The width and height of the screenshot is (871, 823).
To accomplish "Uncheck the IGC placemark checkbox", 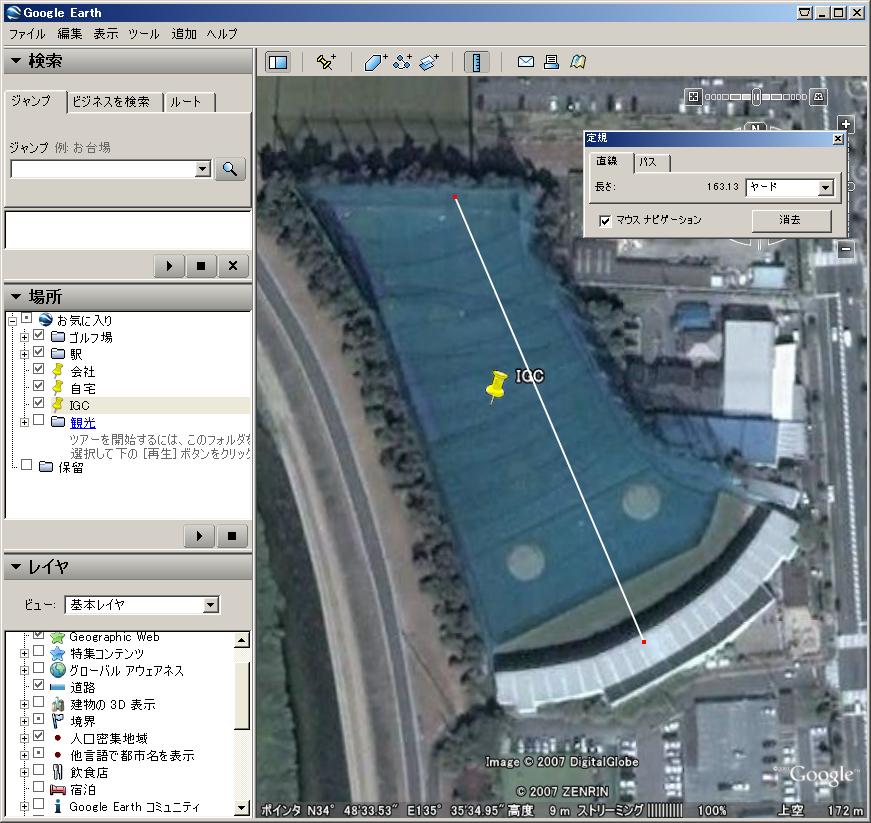I will (38, 403).
